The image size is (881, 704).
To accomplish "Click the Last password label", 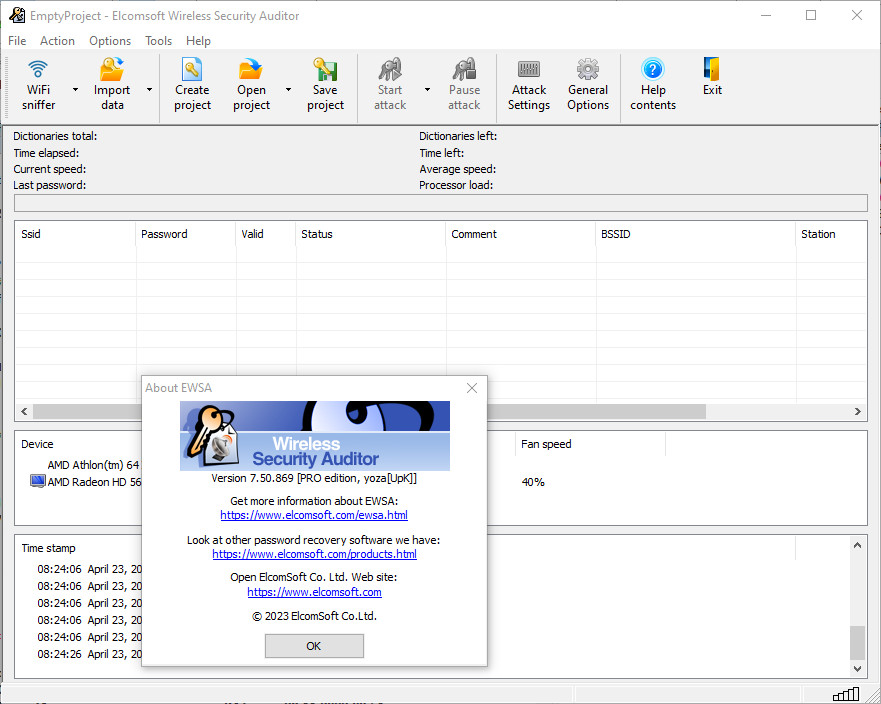I will pyautogui.click(x=49, y=185).
